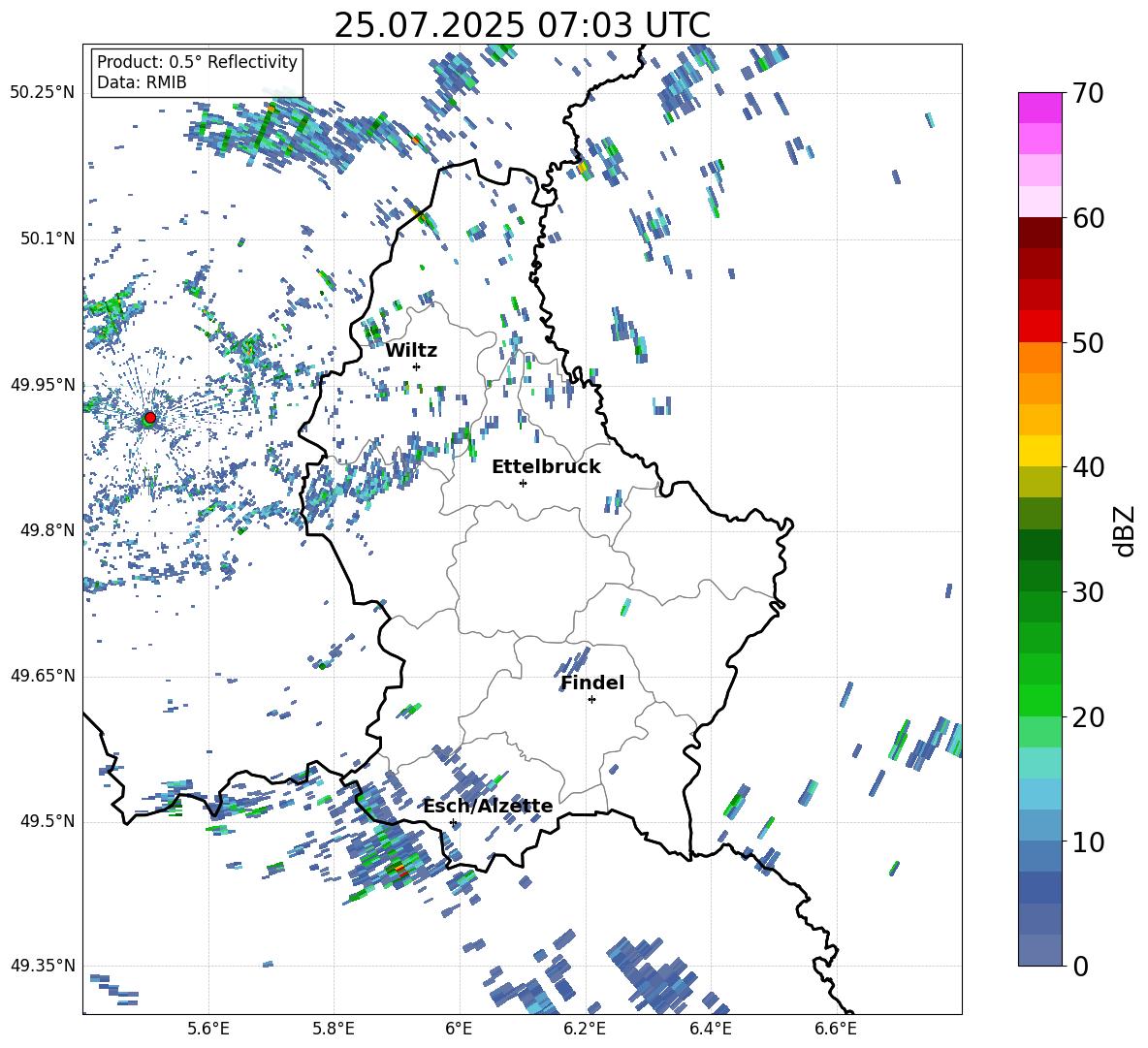Image resolution: width=1148 pixels, height=1048 pixels.
Task: Select the Ettelbruck city label
Action: (546, 467)
